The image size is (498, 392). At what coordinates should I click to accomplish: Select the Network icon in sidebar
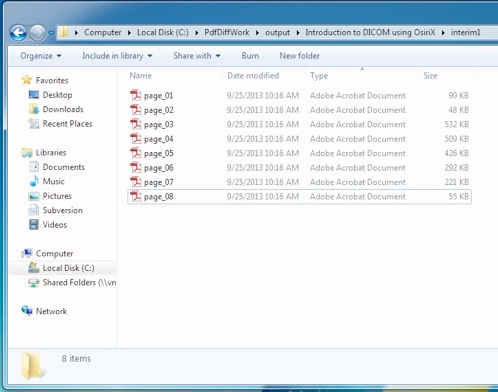click(x=27, y=311)
